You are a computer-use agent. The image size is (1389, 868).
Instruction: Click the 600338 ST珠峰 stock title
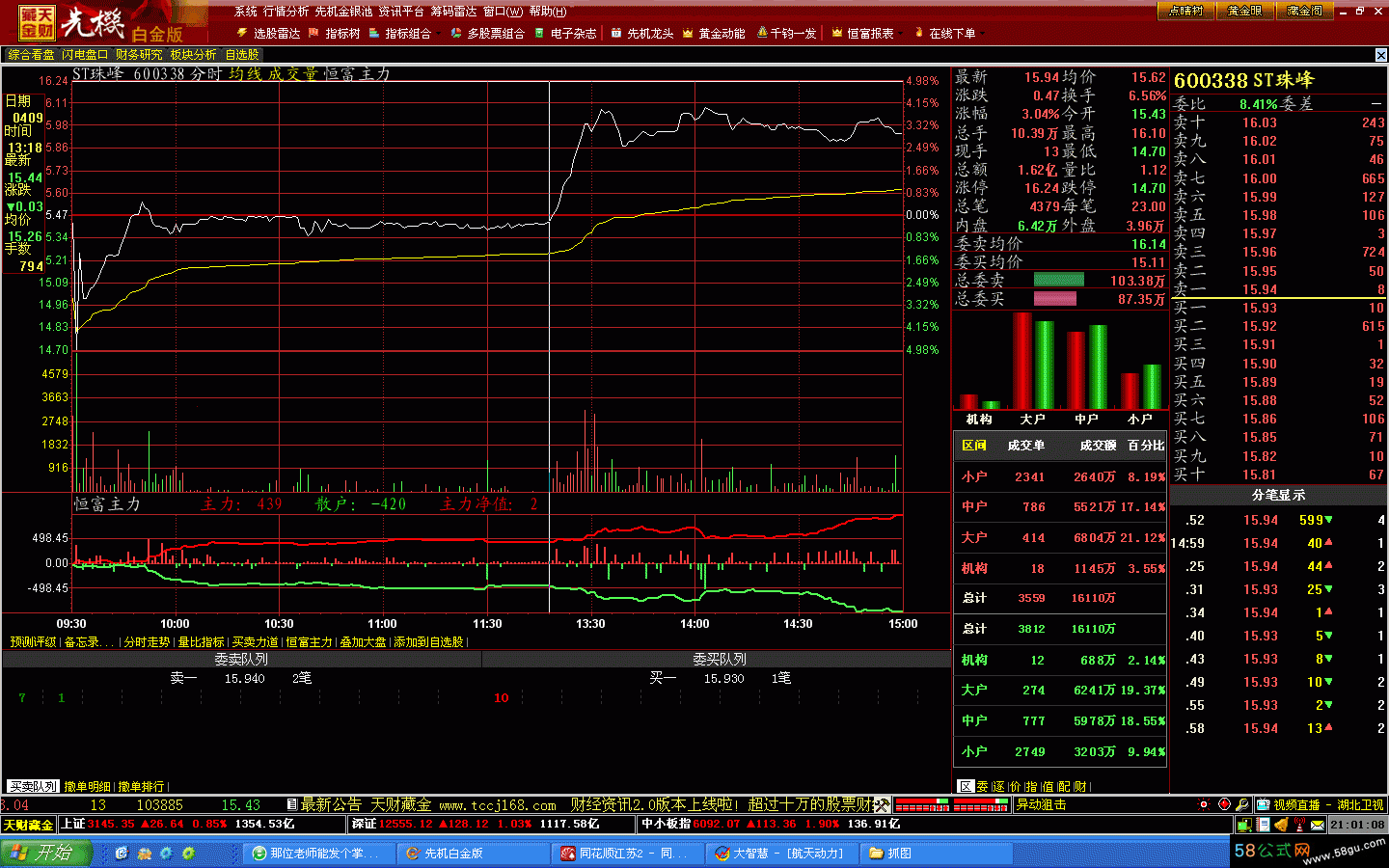[x=1244, y=81]
